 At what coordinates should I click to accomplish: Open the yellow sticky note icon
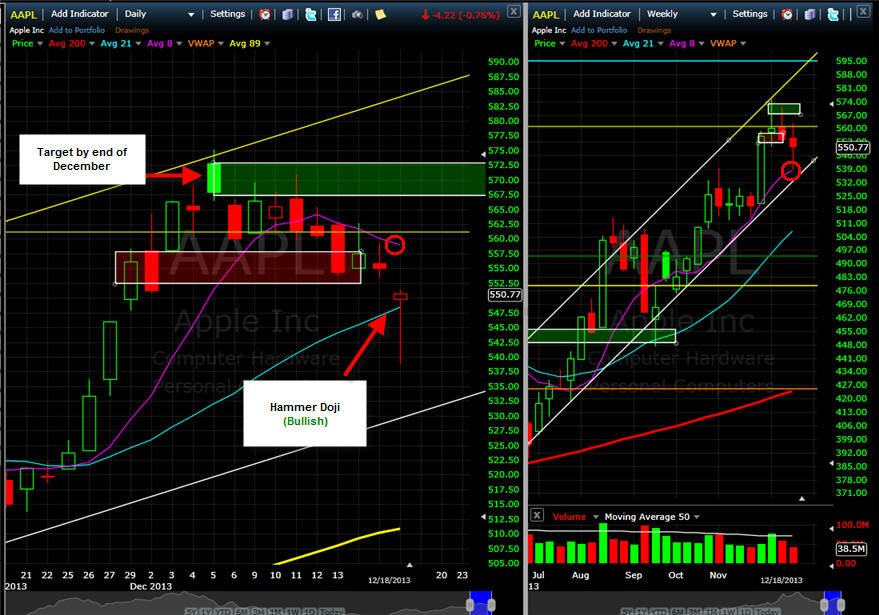point(381,15)
